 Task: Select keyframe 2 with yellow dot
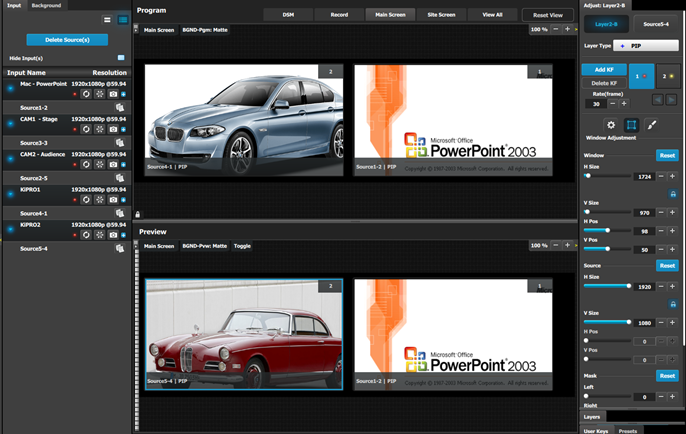(668, 76)
